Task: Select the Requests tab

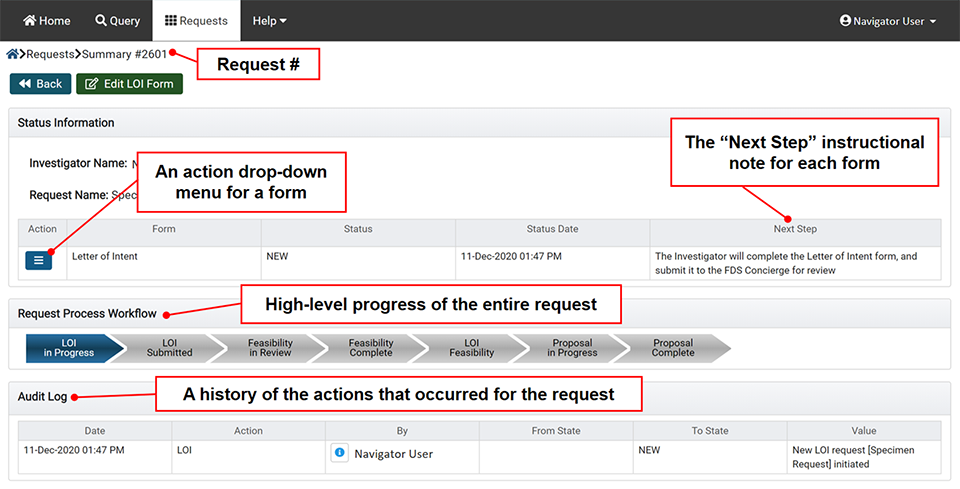Action: coord(197,21)
